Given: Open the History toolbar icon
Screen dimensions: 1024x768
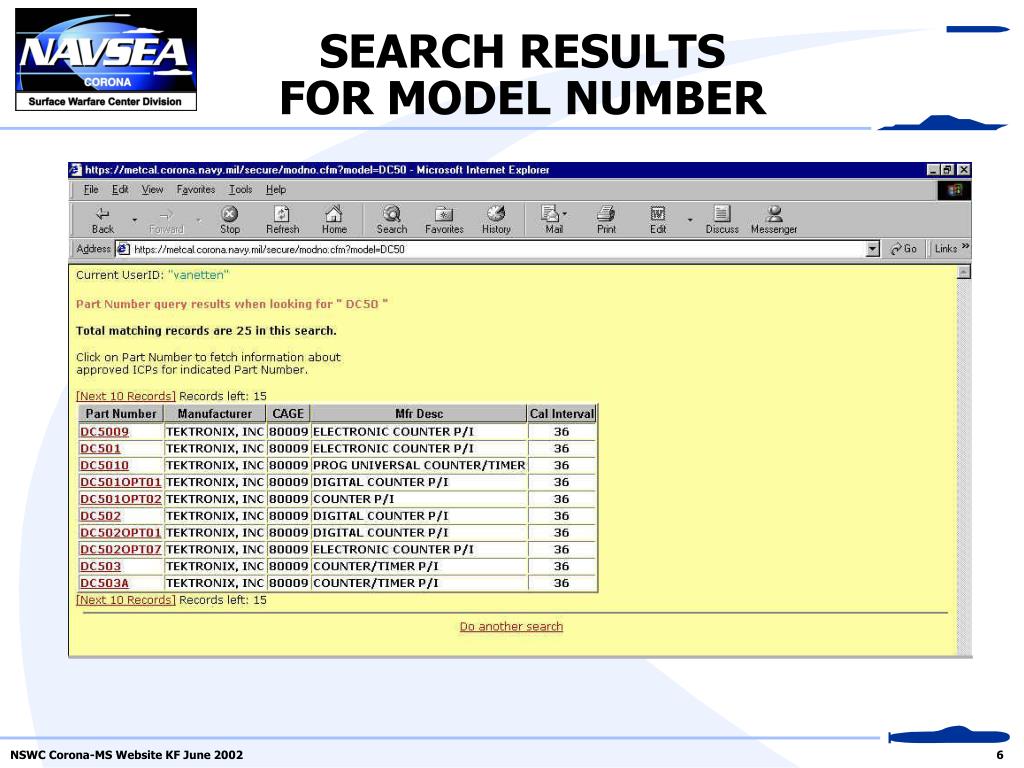Looking at the screenshot, I should click(496, 214).
